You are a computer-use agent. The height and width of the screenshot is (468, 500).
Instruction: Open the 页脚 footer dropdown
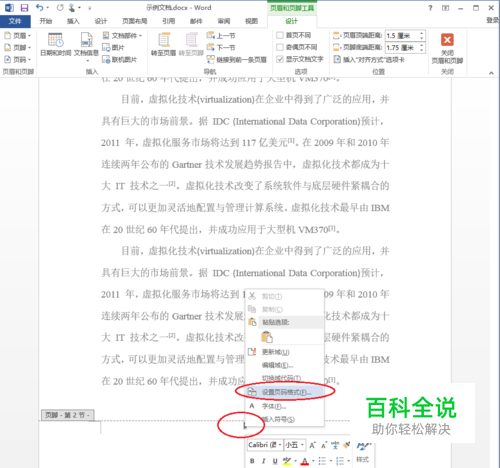point(17,47)
